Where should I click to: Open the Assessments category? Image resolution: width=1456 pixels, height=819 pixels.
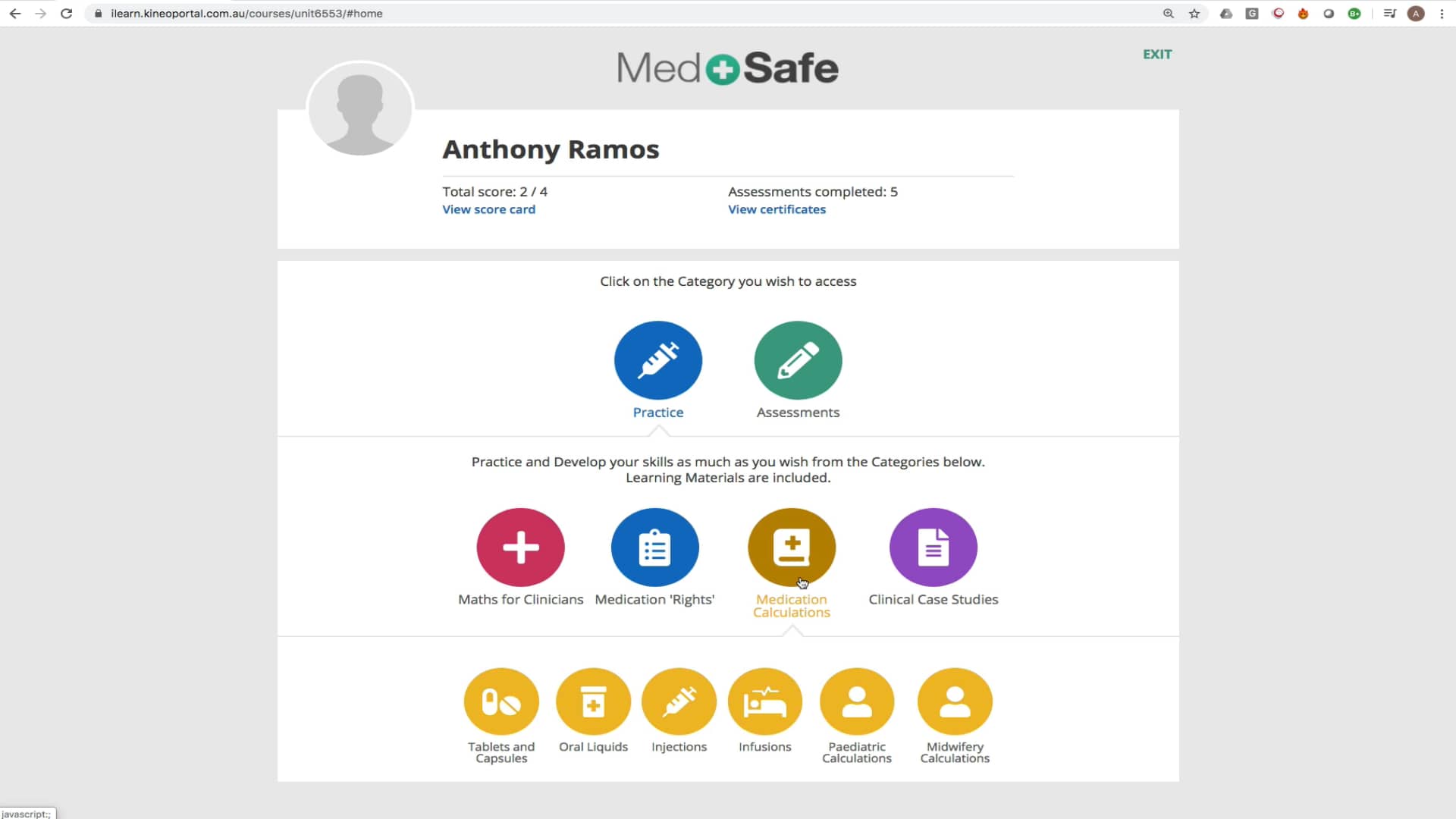point(797,360)
